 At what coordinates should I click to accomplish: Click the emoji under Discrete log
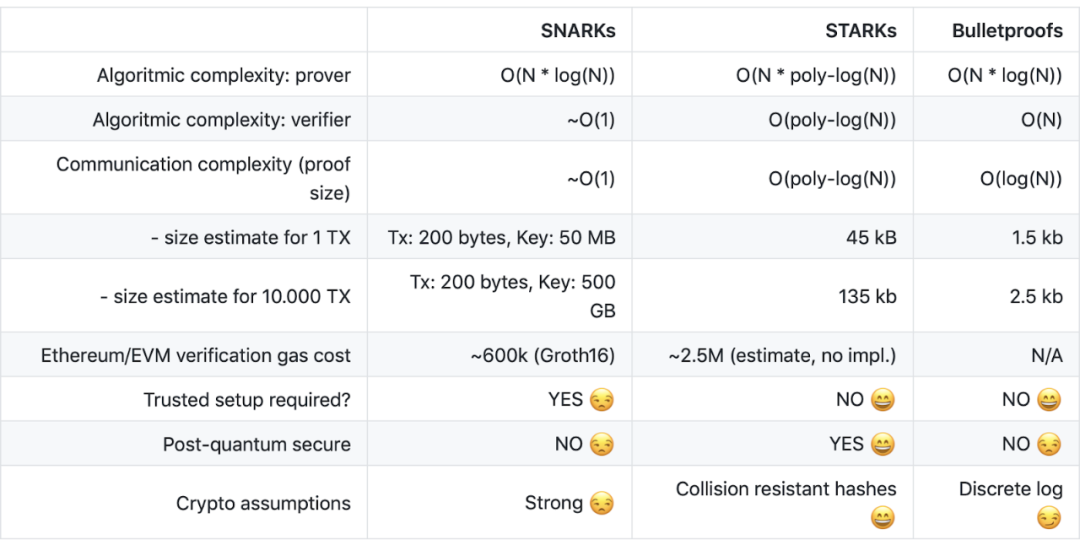click(x=1049, y=518)
